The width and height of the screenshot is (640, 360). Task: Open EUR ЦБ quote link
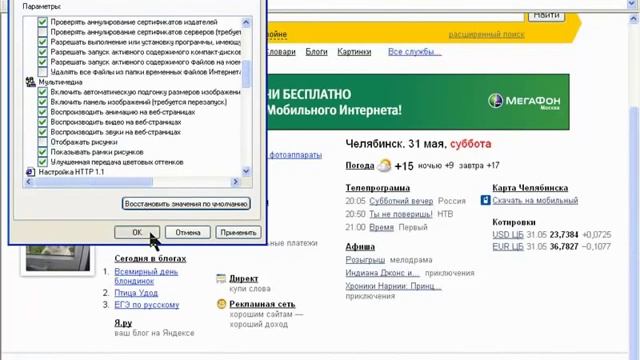(508, 247)
